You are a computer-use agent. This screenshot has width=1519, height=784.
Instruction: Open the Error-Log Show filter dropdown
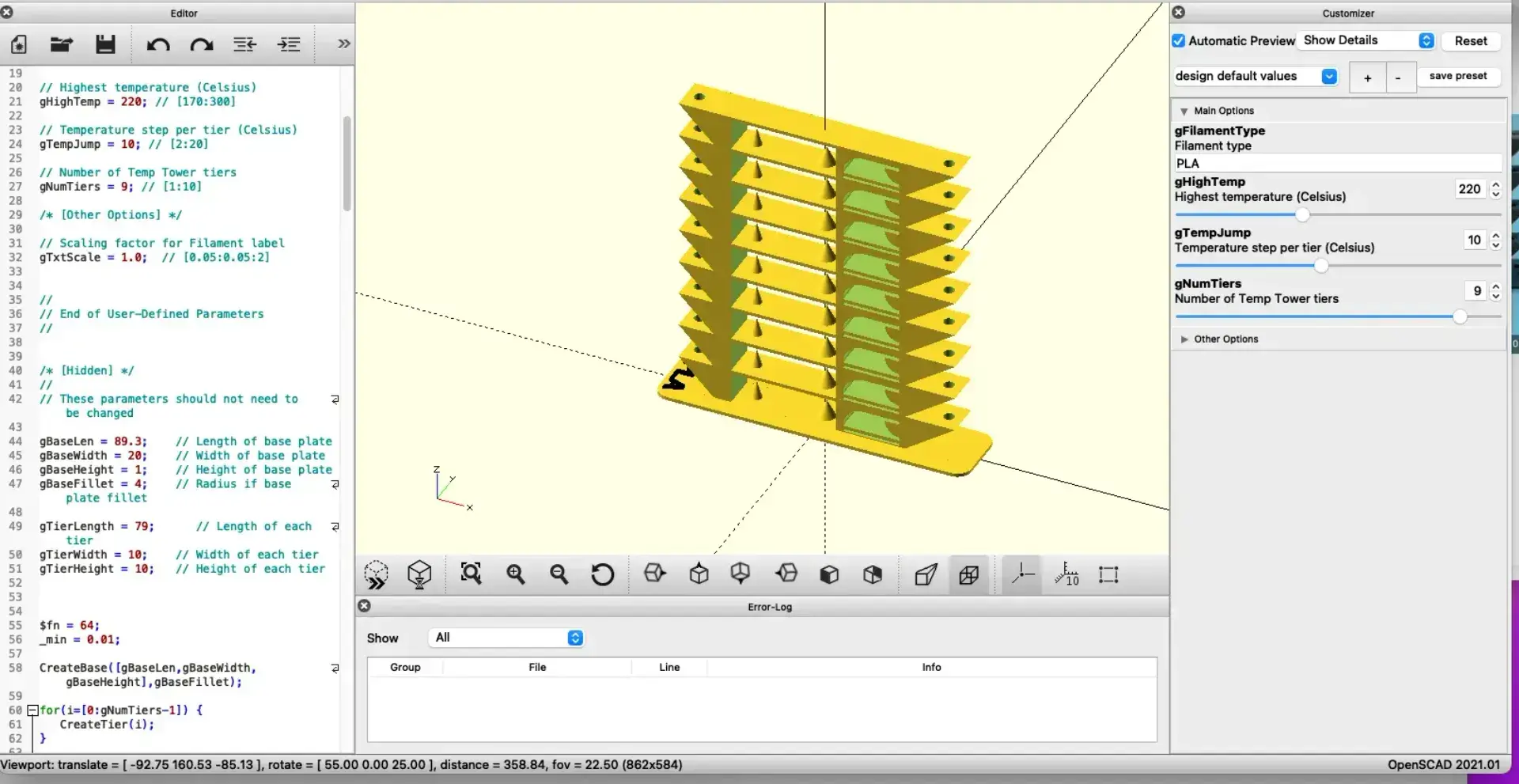506,638
